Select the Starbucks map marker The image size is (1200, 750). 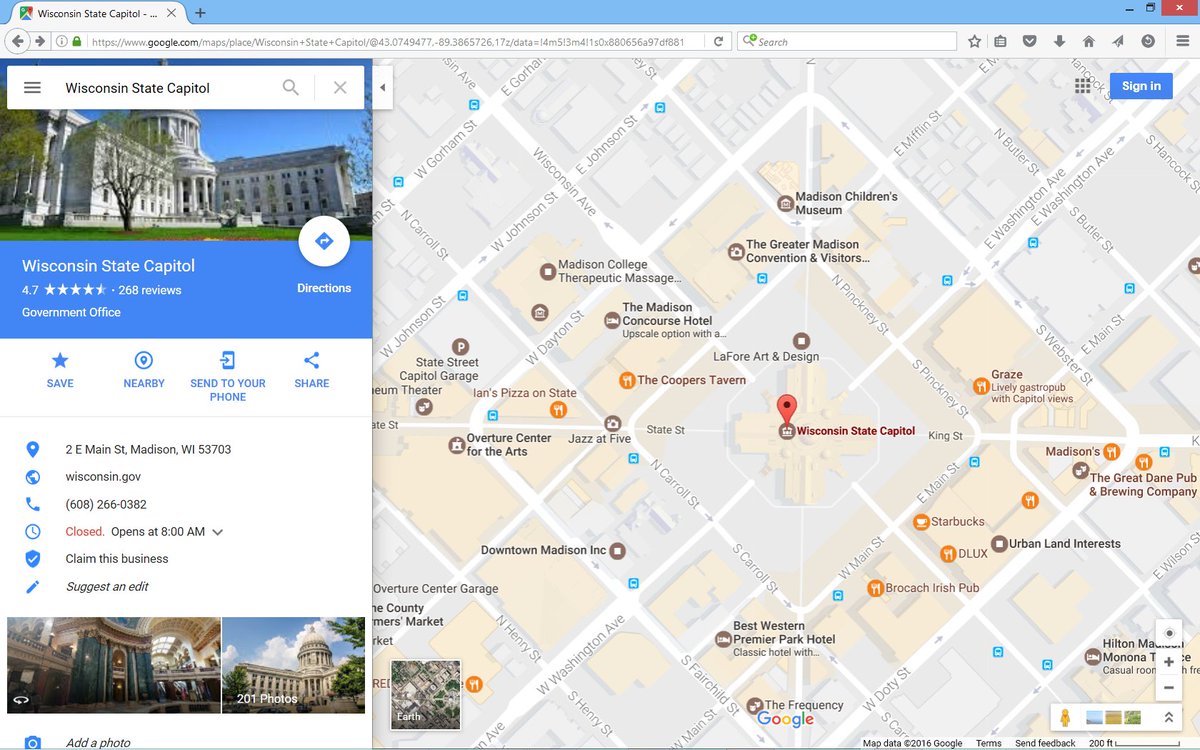point(921,522)
